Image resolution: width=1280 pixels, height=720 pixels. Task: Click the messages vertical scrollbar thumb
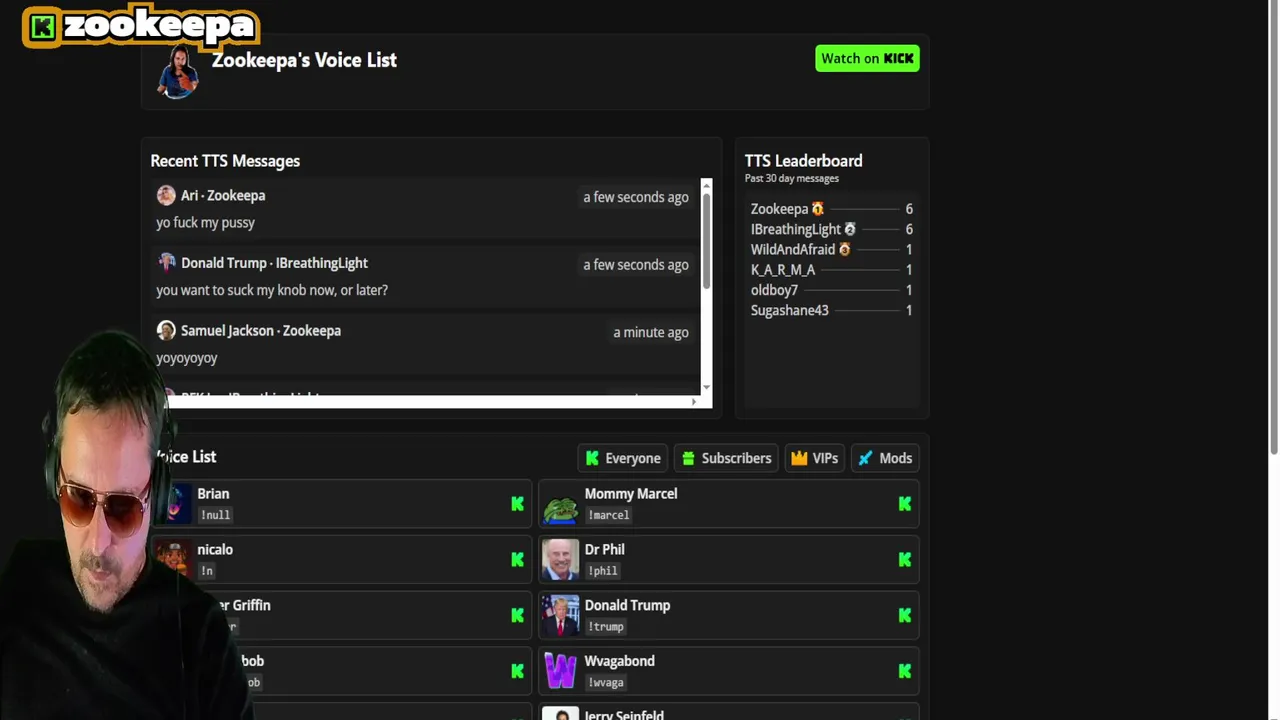pyautogui.click(x=706, y=240)
